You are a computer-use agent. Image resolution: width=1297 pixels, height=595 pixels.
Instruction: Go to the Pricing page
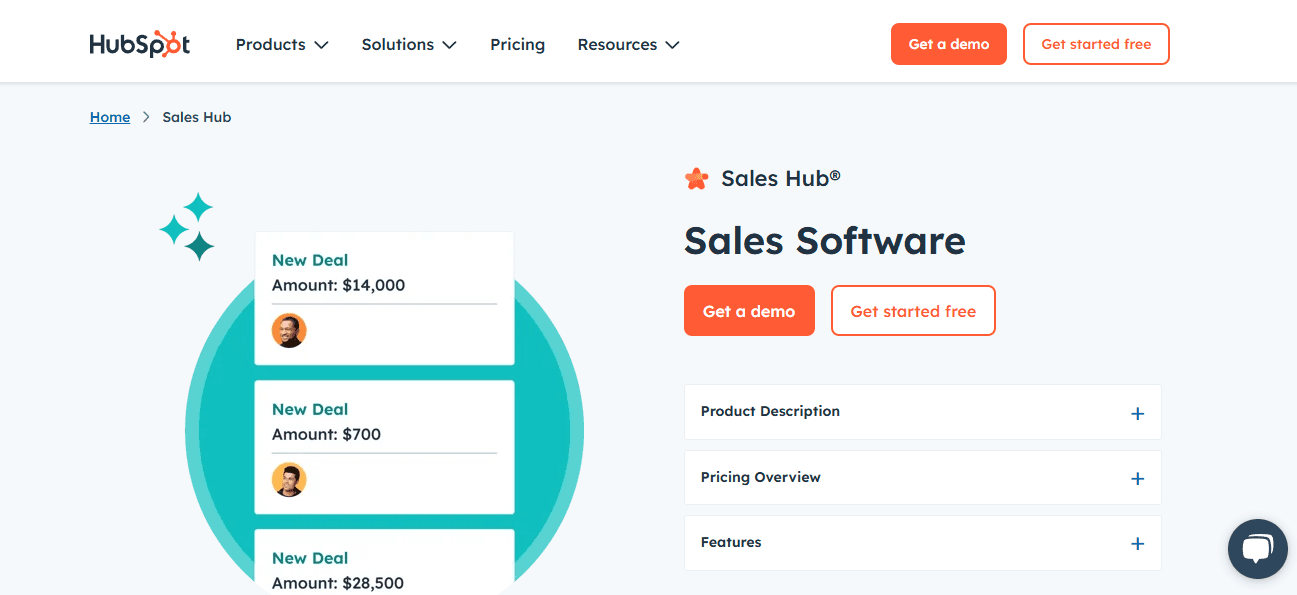click(x=517, y=45)
